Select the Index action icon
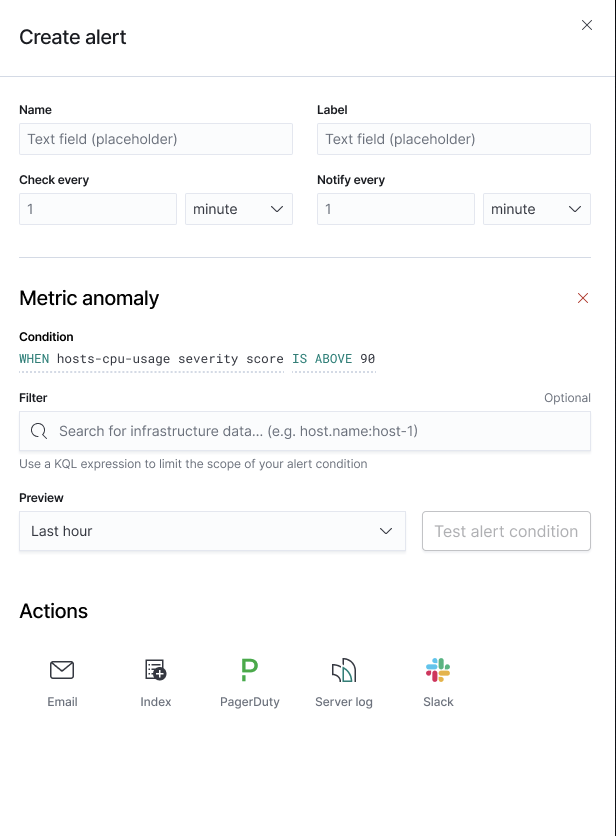Screen dimensions: 616x836 tap(155, 670)
